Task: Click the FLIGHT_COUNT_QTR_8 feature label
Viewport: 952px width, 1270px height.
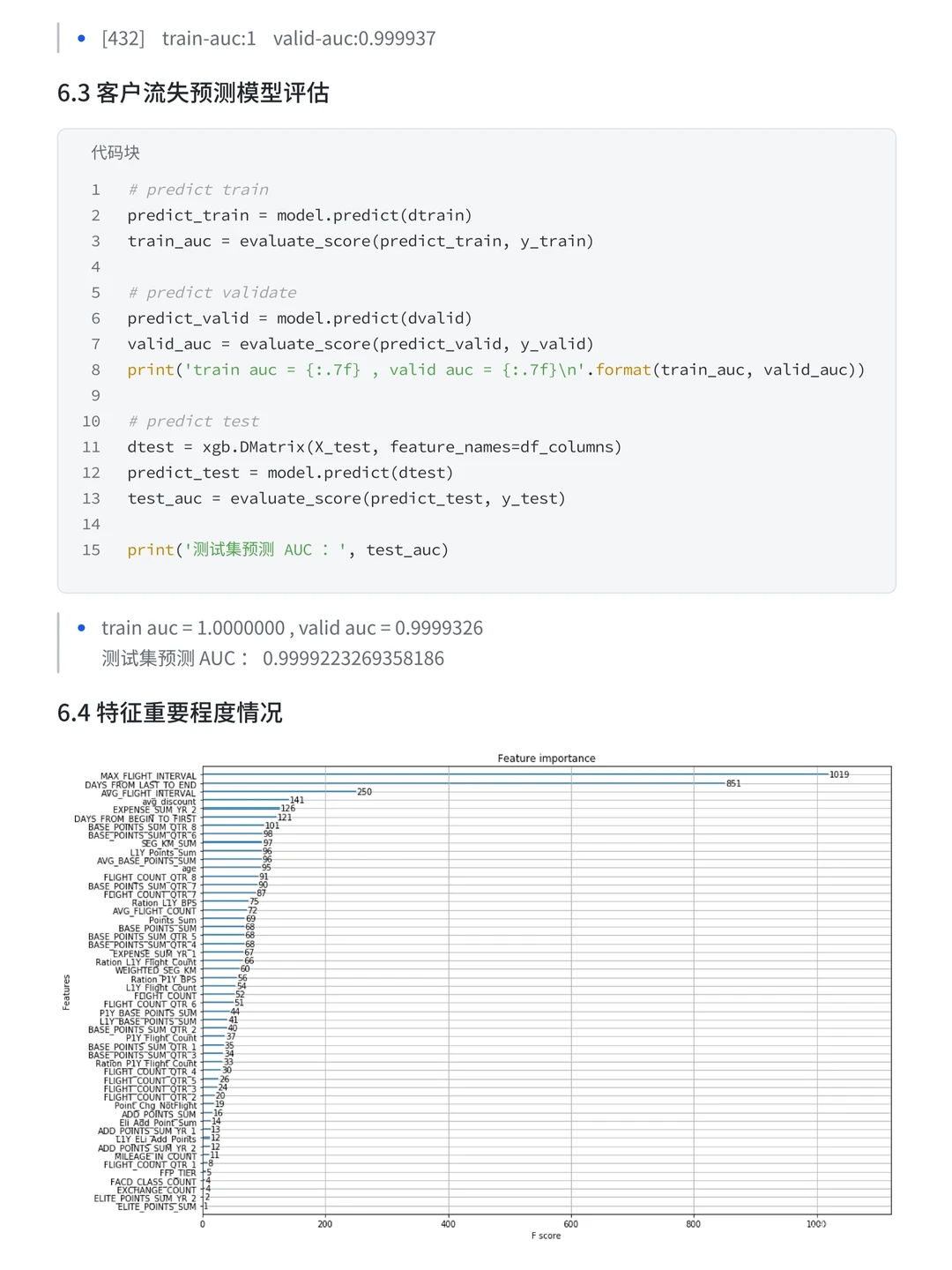Action: tap(150, 878)
